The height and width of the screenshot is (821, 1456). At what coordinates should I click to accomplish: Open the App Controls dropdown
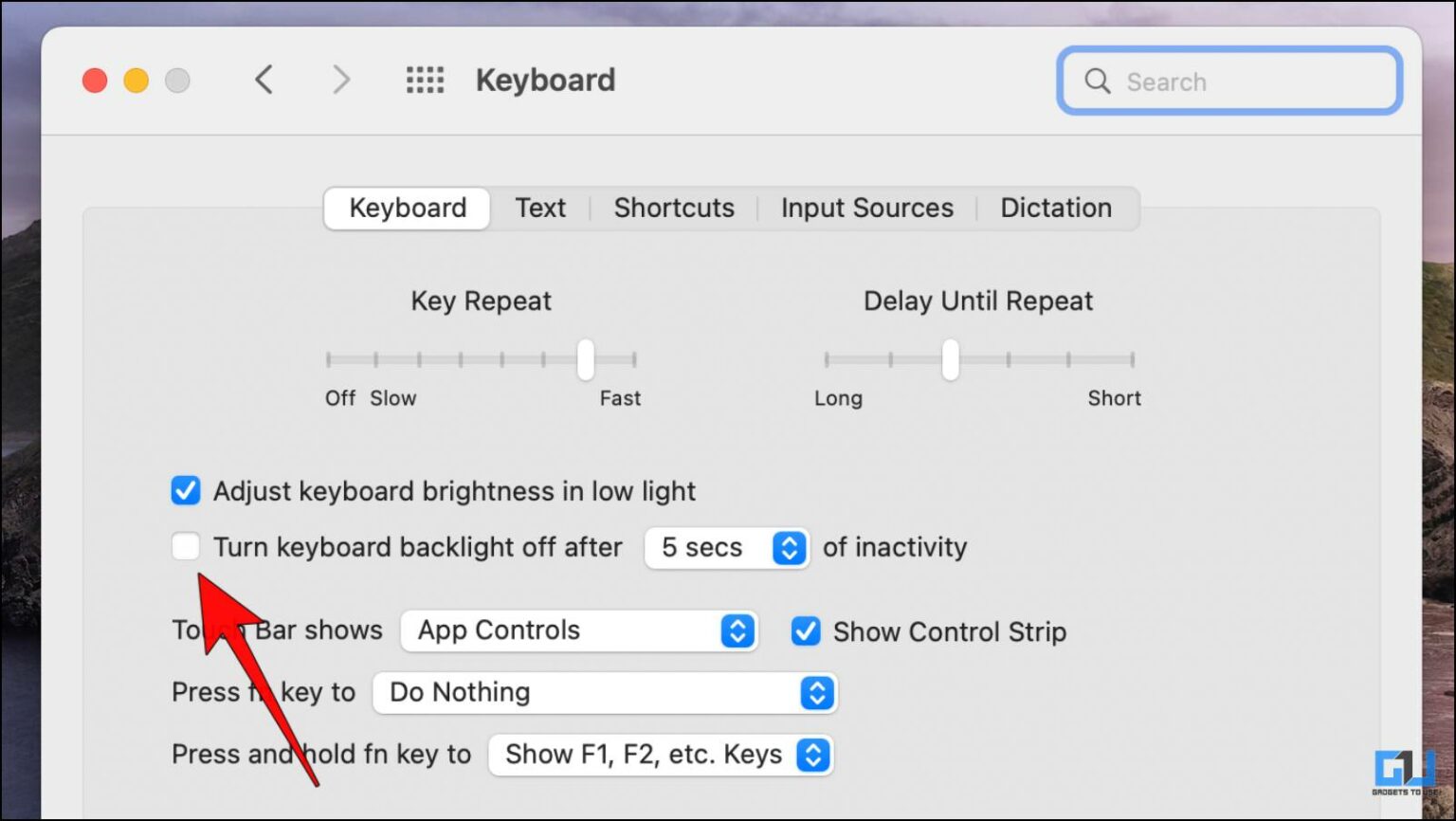pyautogui.click(x=578, y=631)
